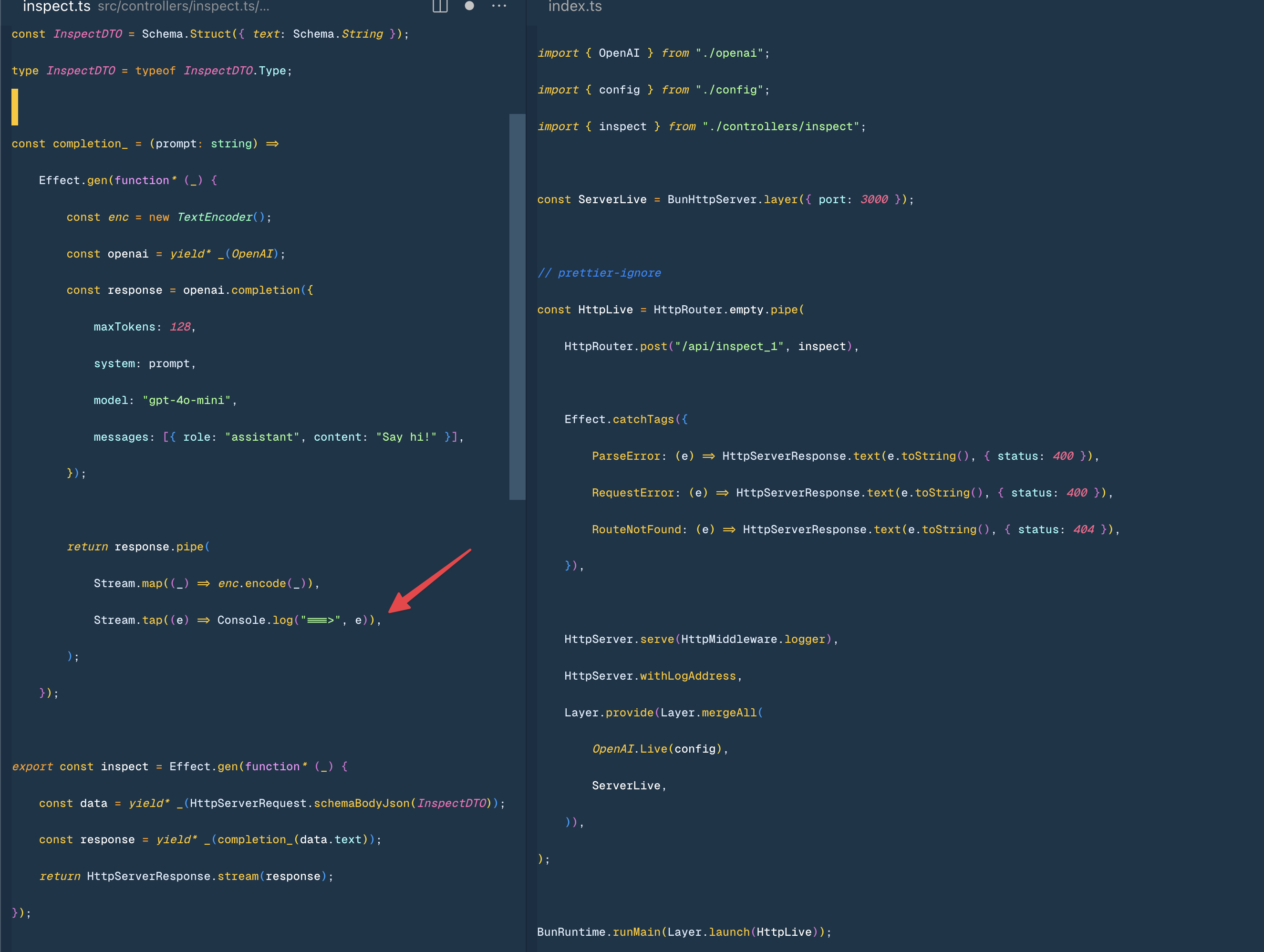1264x952 pixels.
Task: Click the "/api/inspect_1" route string
Action: point(729,346)
